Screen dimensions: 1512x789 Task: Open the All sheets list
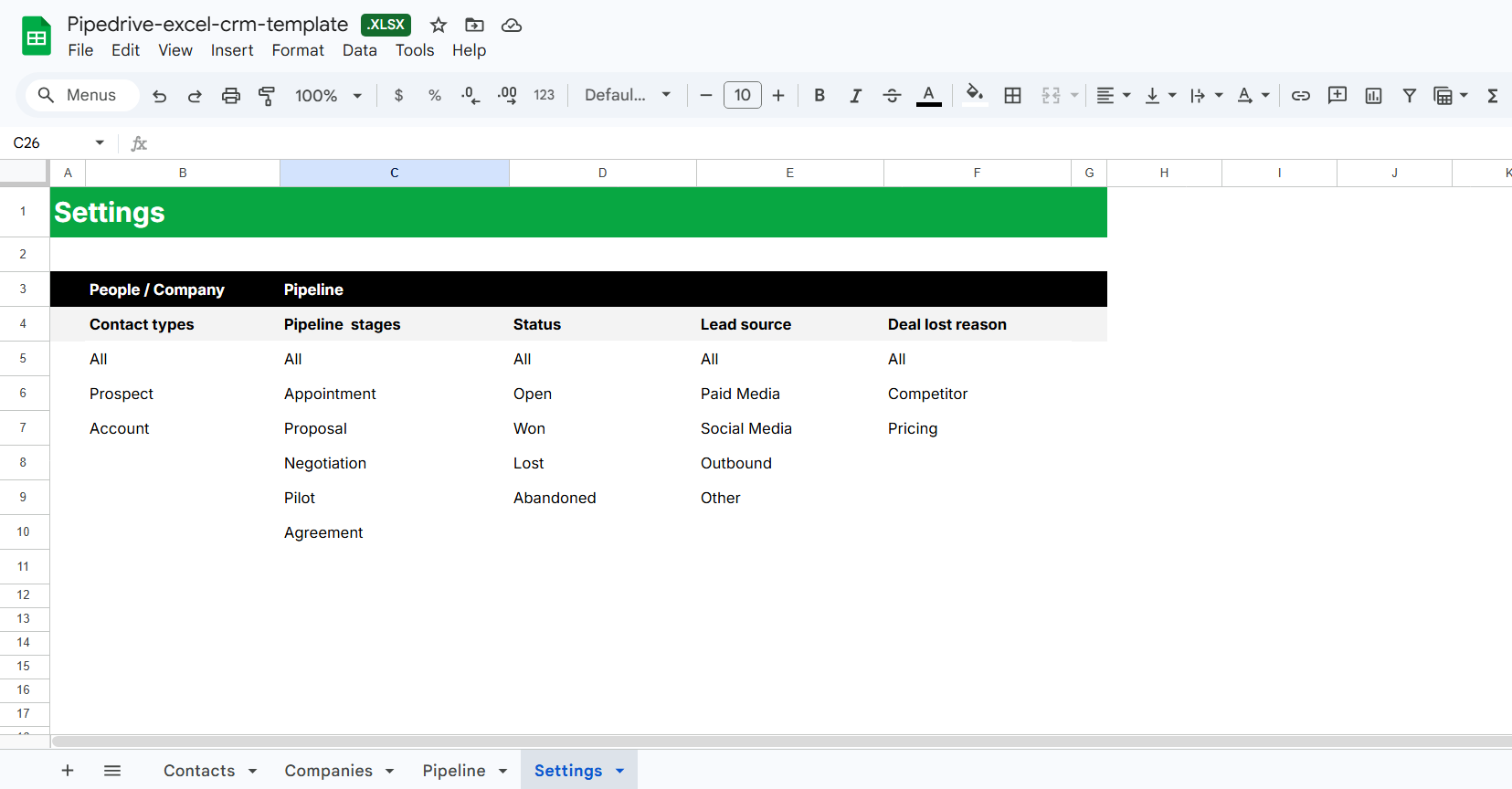[x=112, y=771]
